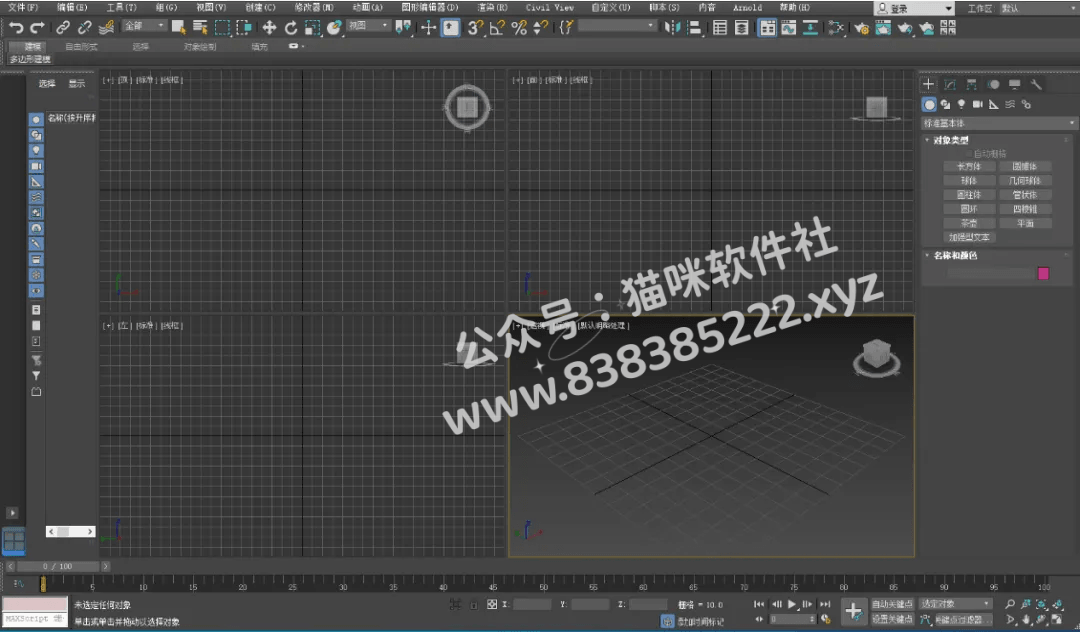Switch to the Modify panel tab icon
Screen dimensions: 1080x632
(x=950, y=84)
